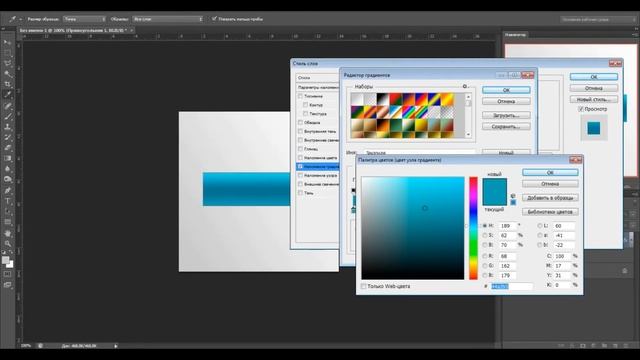Select the Zoom tool
This screenshot has height=360, width=640.
7,244
